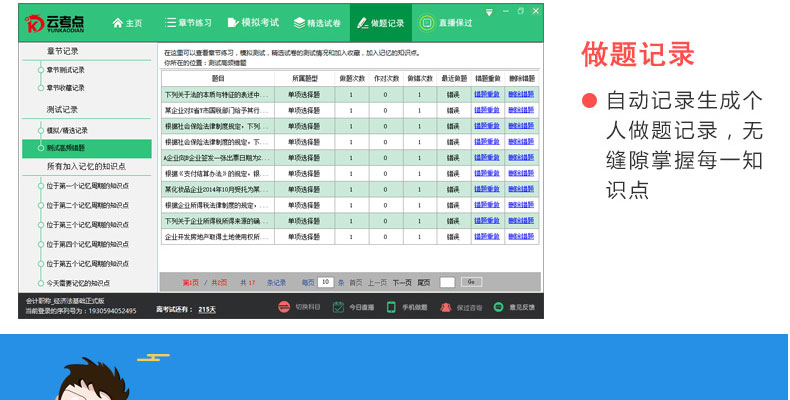Switch to the 做题记录 tab
The image size is (790, 400).
click(x=380, y=23)
